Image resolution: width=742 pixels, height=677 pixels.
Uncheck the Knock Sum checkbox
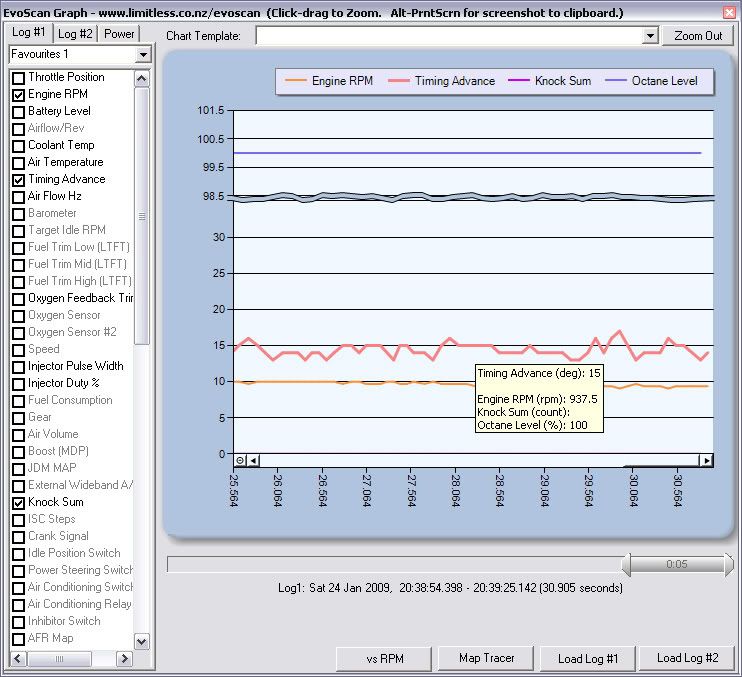(18, 503)
